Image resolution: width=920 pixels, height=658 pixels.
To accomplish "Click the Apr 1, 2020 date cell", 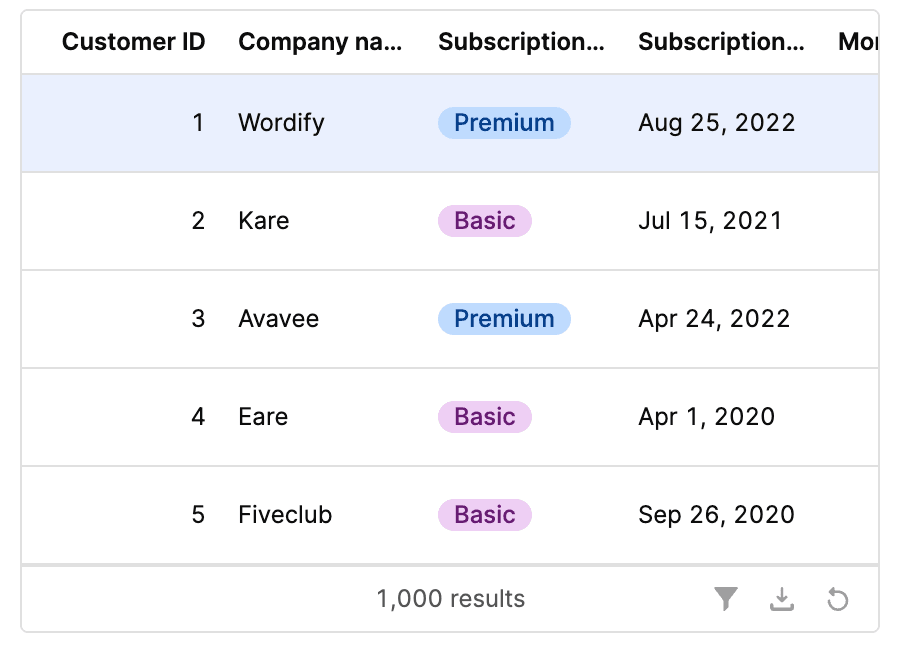I will (x=706, y=417).
